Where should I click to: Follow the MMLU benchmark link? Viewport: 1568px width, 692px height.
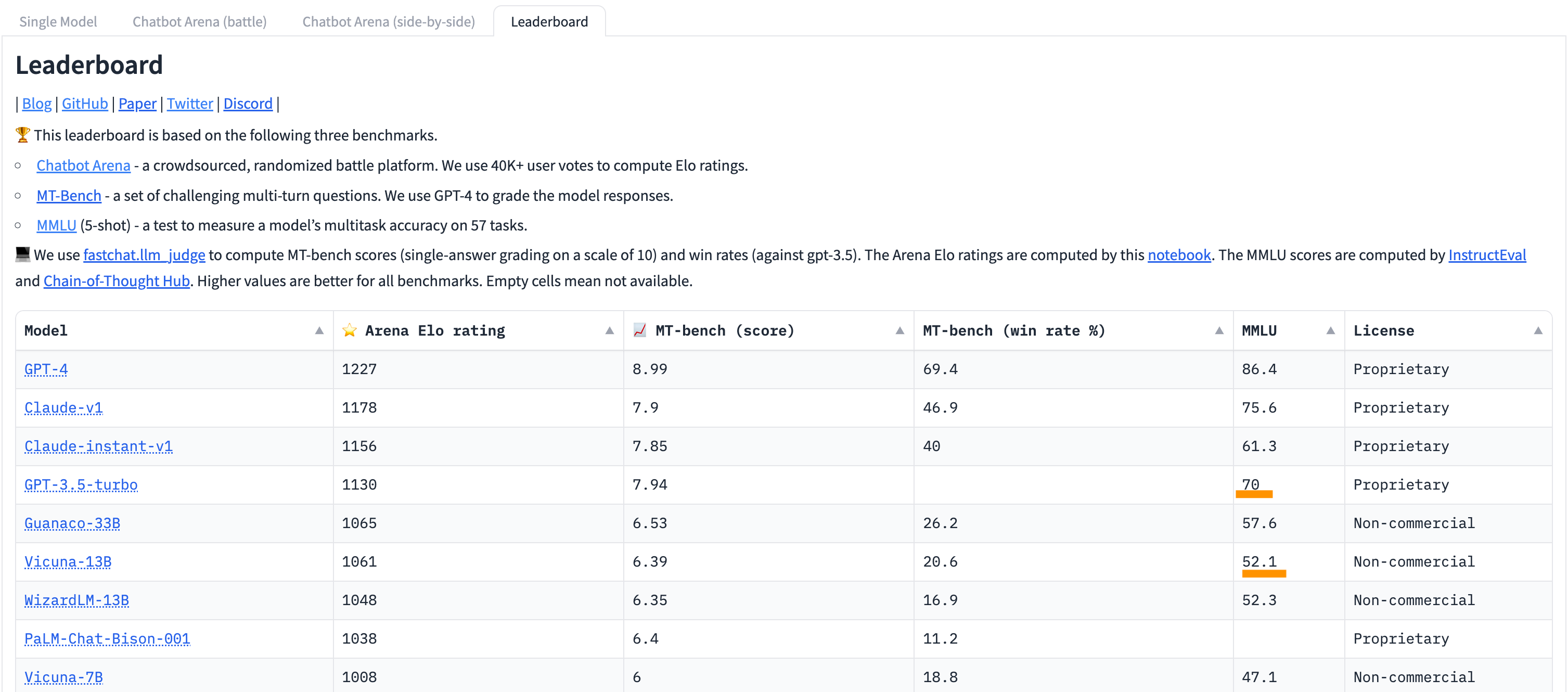(x=57, y=225)
